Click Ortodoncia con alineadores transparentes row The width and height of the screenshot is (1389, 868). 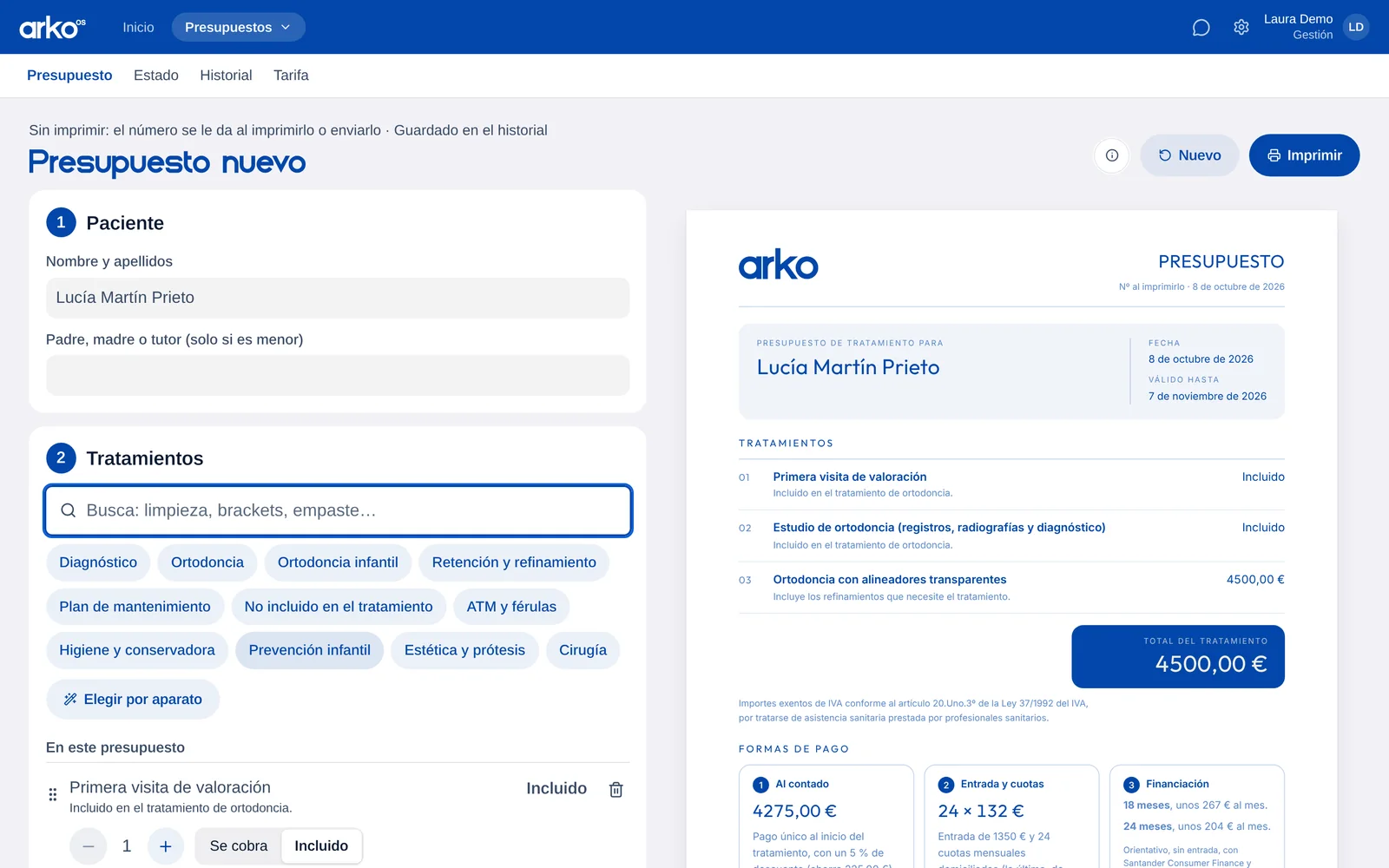[x=1011, y=588]
